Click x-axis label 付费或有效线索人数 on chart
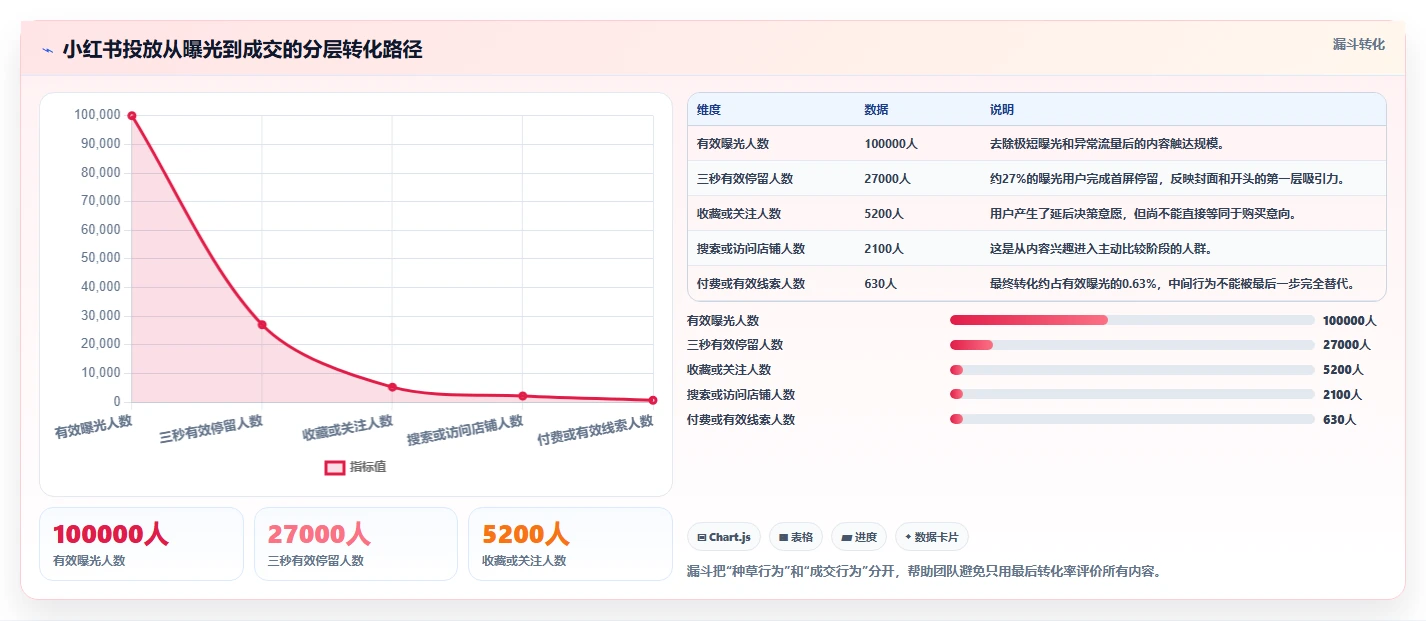Image resolution: width=1426 pixels, height=621 pixels. point(595,431)
